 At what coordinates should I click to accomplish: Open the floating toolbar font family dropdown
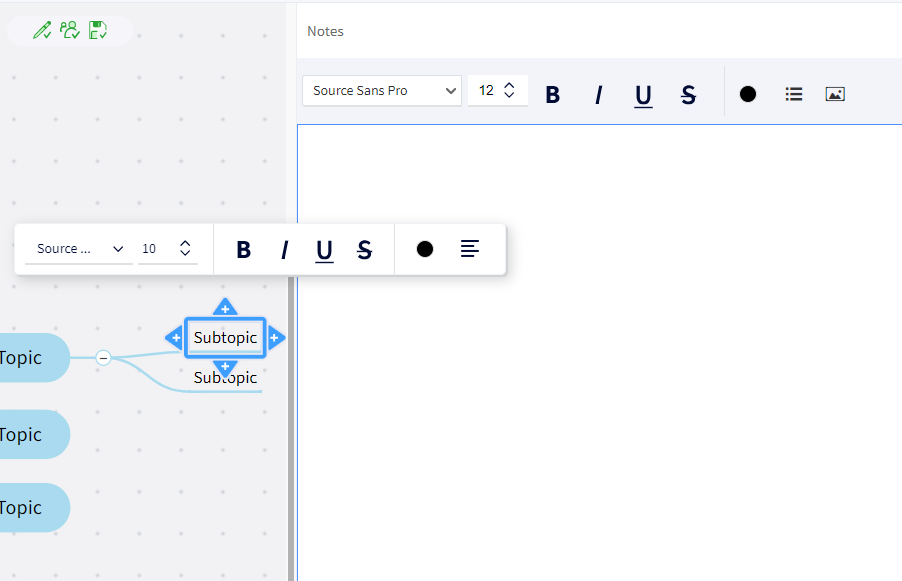tap(79, 249)
